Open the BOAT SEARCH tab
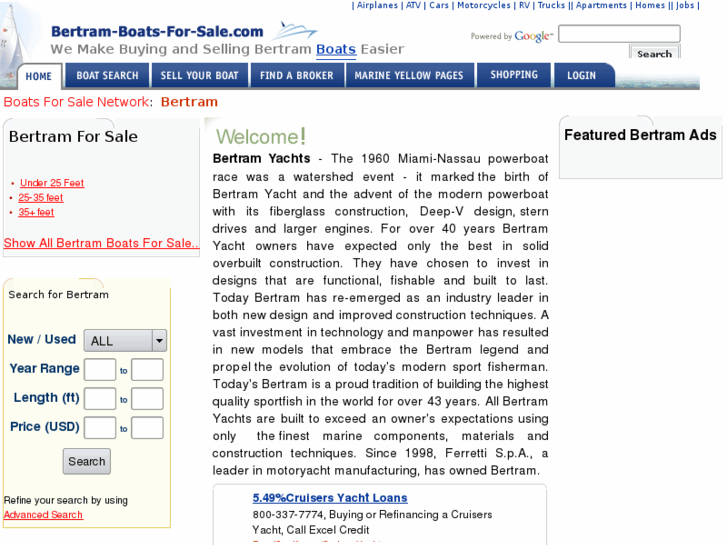 (x=107, y=76)
